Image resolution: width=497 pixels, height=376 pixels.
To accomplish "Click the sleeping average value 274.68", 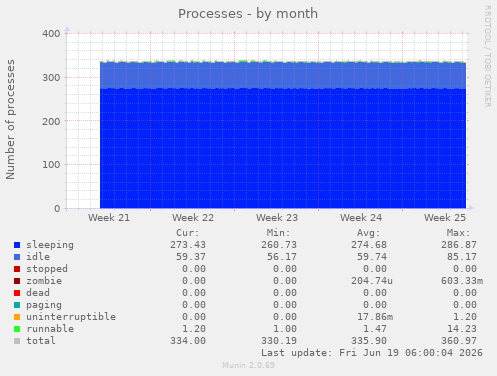I will point(369,245).
